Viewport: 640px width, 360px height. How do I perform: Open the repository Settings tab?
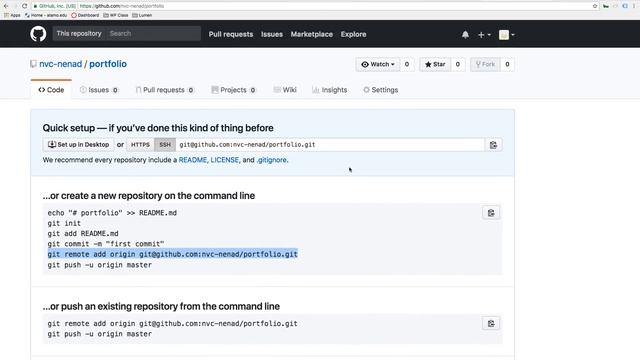pyautogui.click(x=380, y=90)
